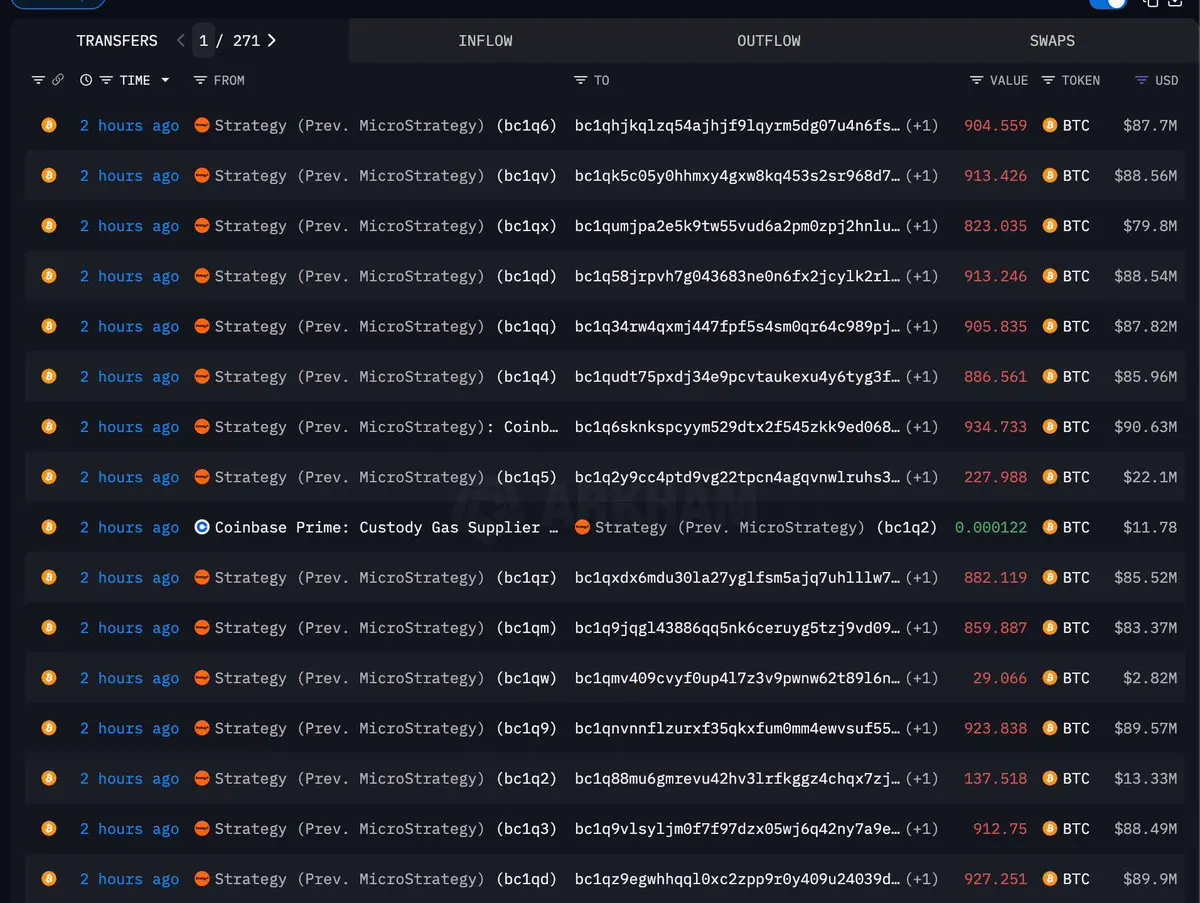Click Strategy logo on the bc1qx sender row
The image size is (1200, 903).
pos(202,225)
